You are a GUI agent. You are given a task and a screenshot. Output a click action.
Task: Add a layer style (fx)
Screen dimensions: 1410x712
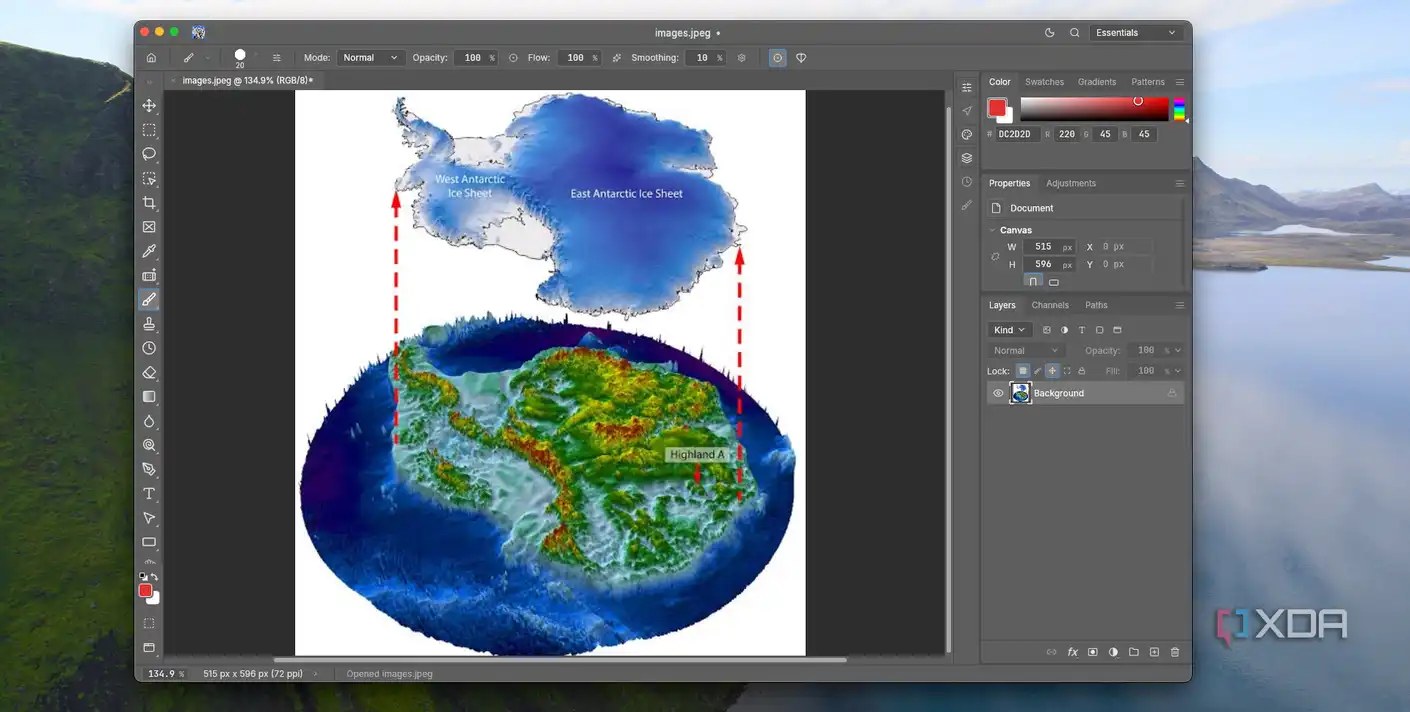pos(1072,652)
